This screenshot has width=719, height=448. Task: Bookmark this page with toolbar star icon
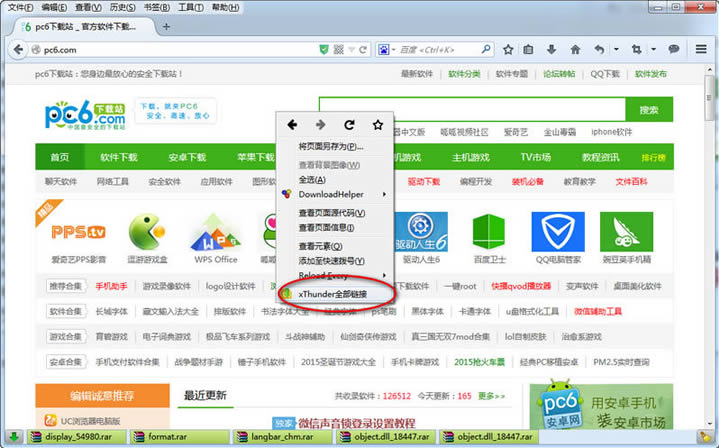(x=508, y=50)
